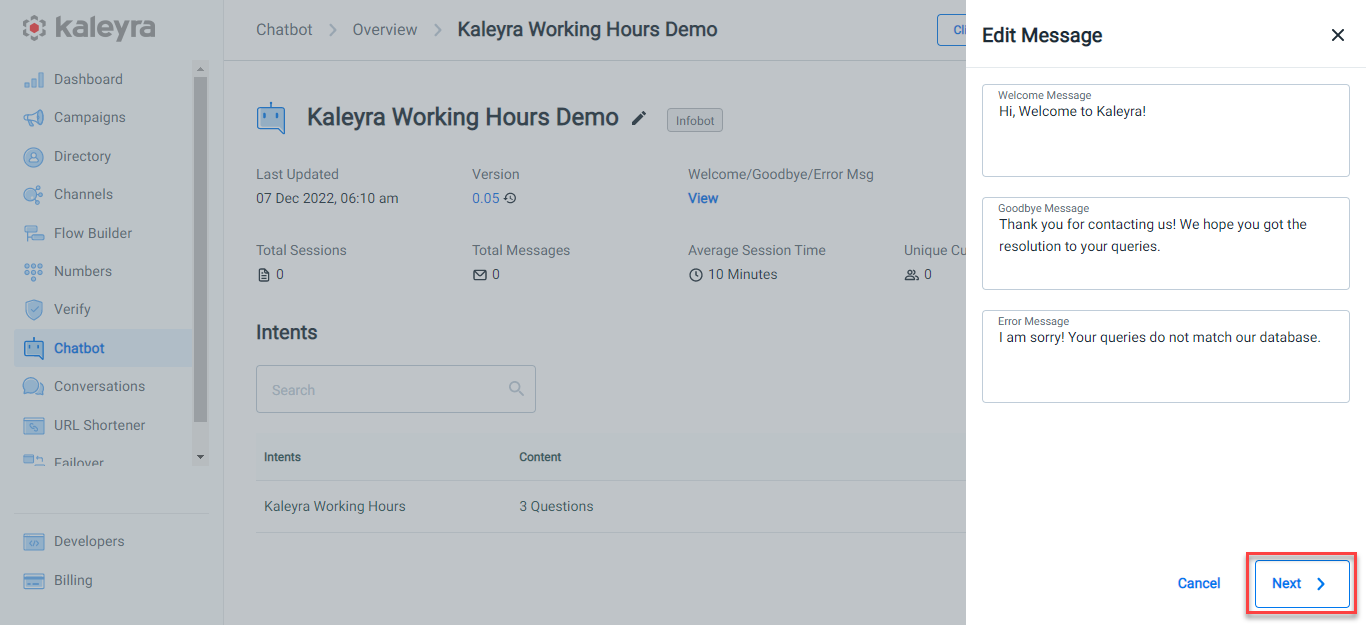Click the sidebar scroll down arrow
The image size is (1366, 625).
coord(201,457)
